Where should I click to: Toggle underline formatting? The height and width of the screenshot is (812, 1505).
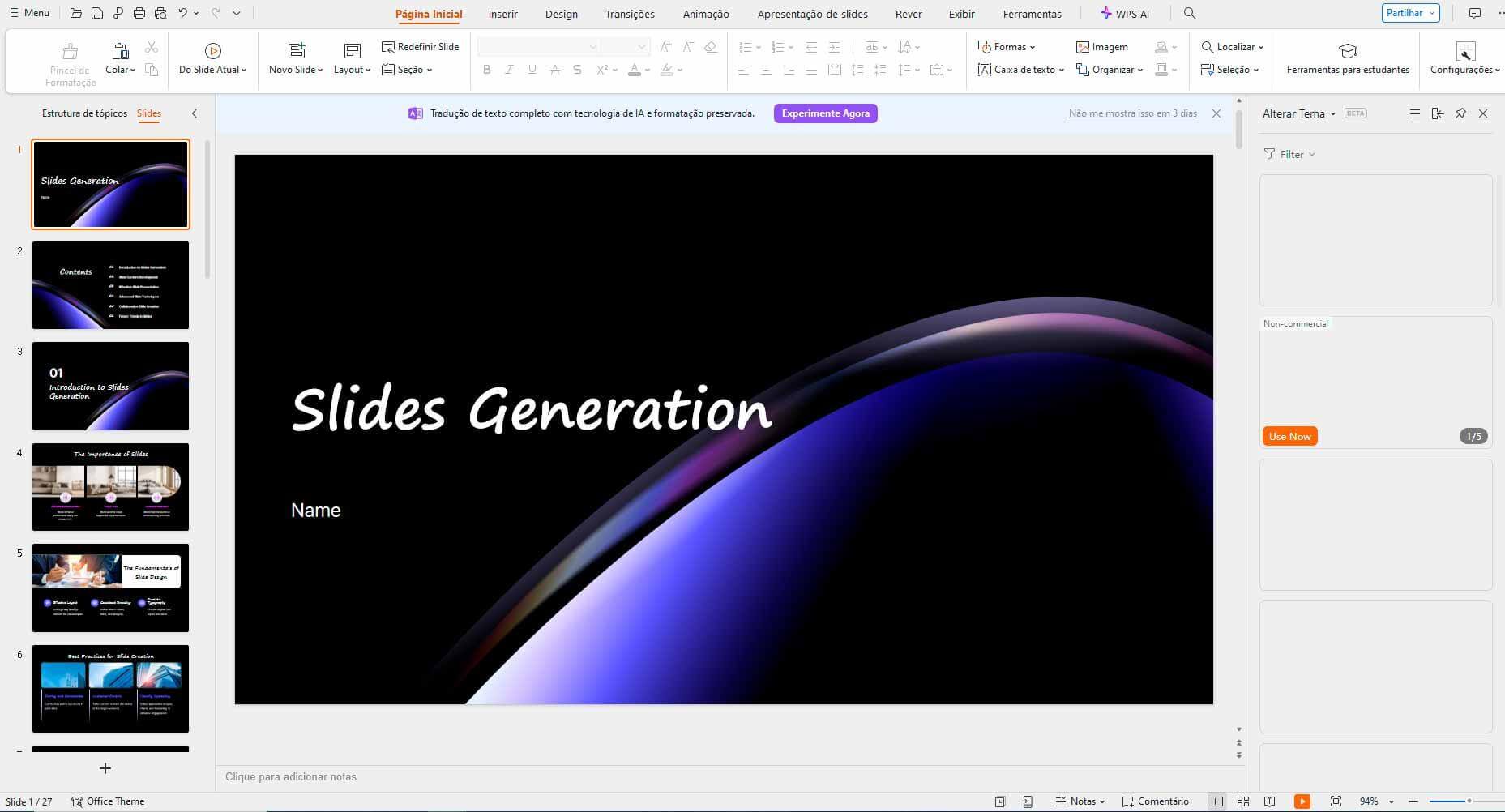click(x=532, y=70)
